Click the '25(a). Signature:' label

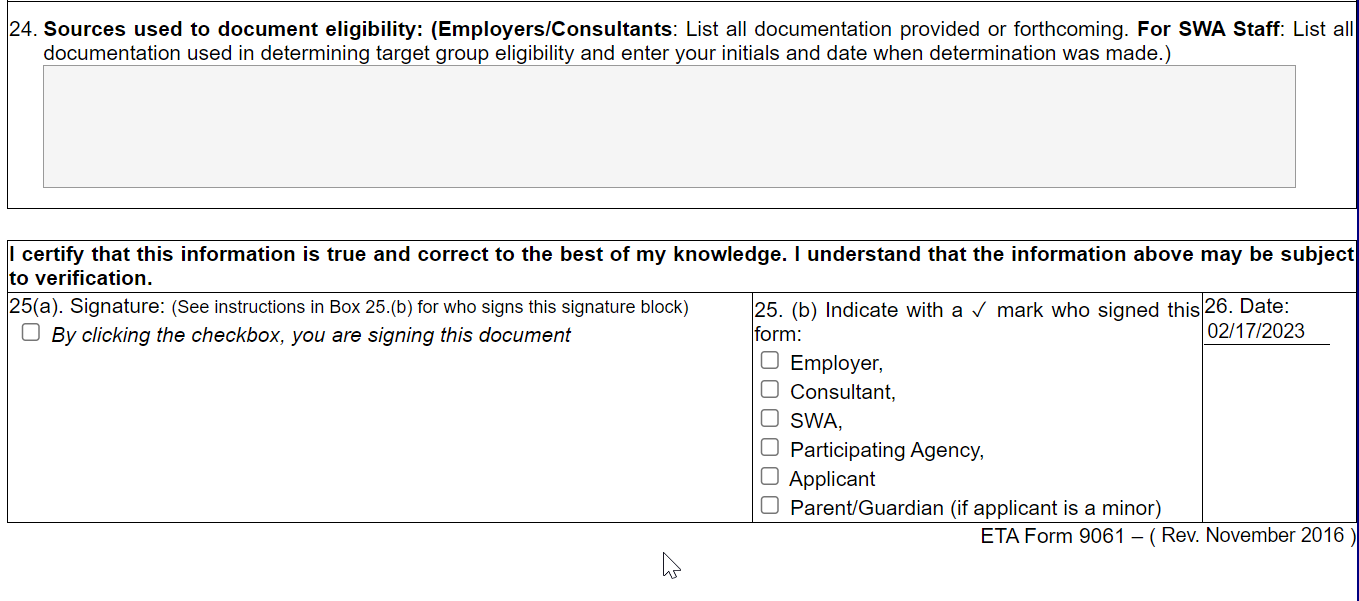[87, 307]
